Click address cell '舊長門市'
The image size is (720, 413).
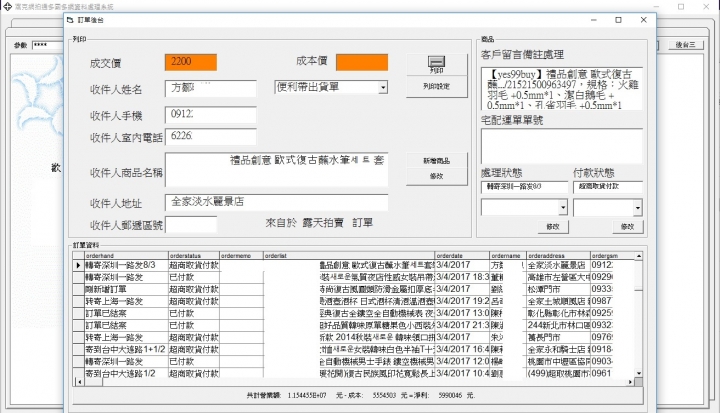(558, 338)
